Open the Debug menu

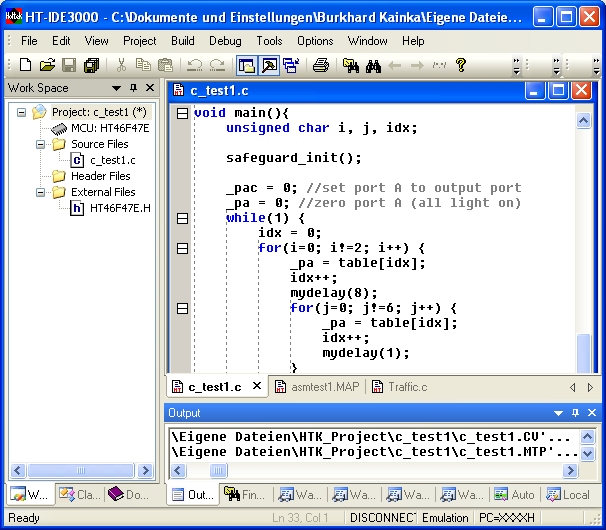pos(225,41)
